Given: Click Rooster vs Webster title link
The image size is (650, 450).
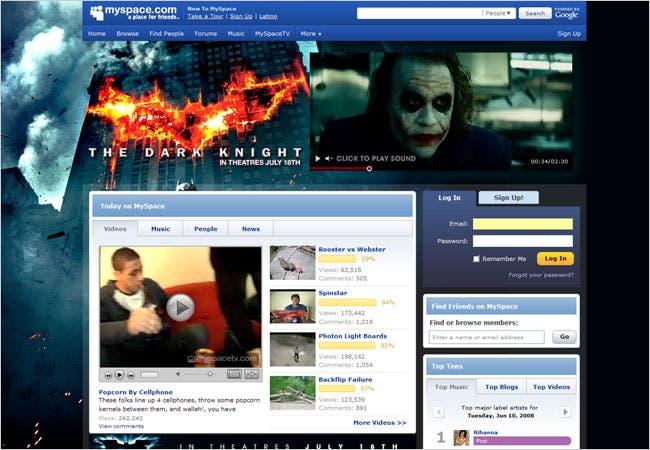Looking at the screenshot, I should click(352, 249).
